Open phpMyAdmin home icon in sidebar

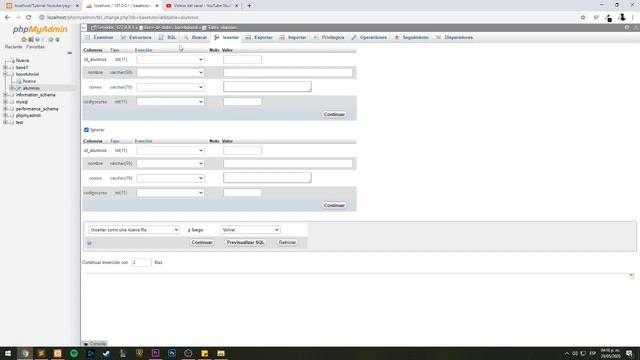click(x=24, y=40)
